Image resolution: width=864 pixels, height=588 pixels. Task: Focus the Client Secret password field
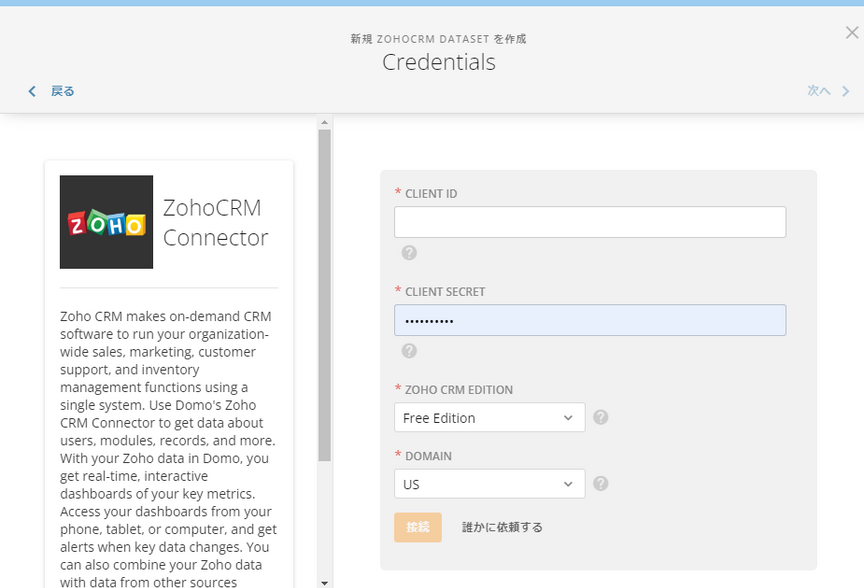pyautogui.click(x=590, y=320)
